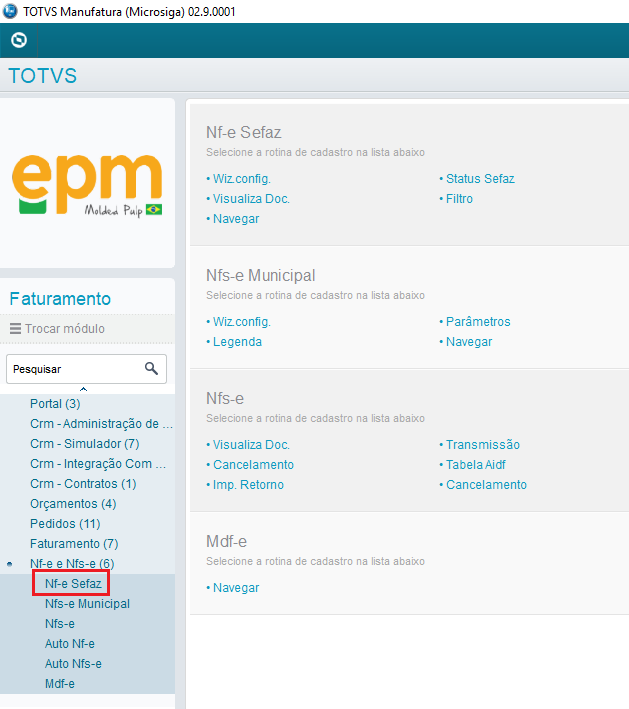Open Navegar under Nf-e Sefaz

click(236, 218)
